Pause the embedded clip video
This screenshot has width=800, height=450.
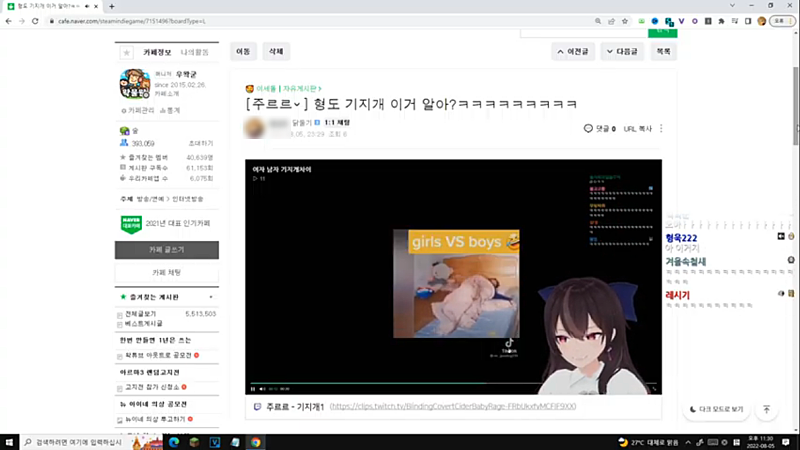[x=253, y=389]
